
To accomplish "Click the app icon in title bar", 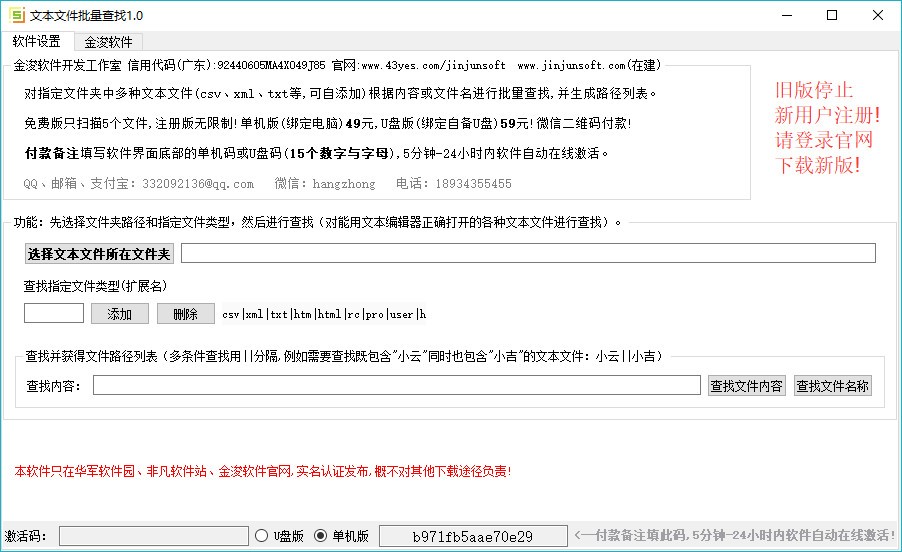I will click(x=17, y=15).
